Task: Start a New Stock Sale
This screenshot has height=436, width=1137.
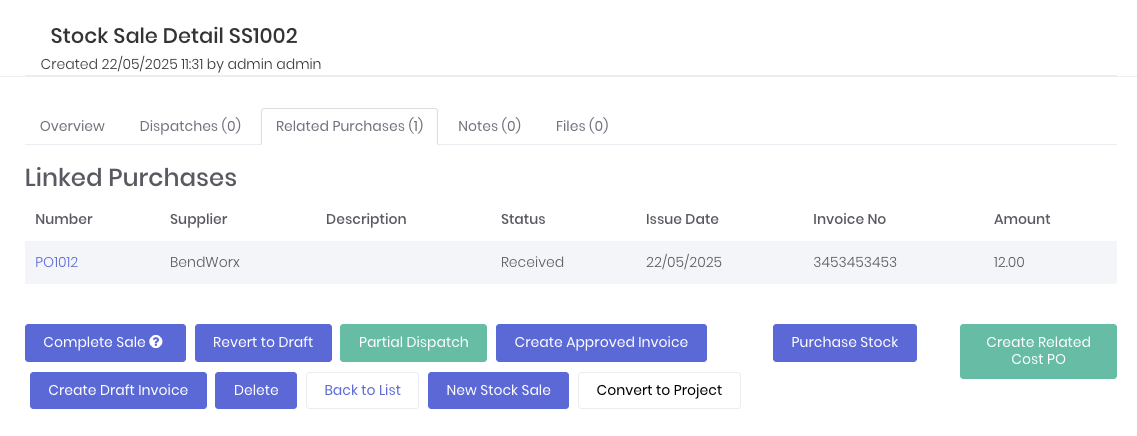Action: 498,390
